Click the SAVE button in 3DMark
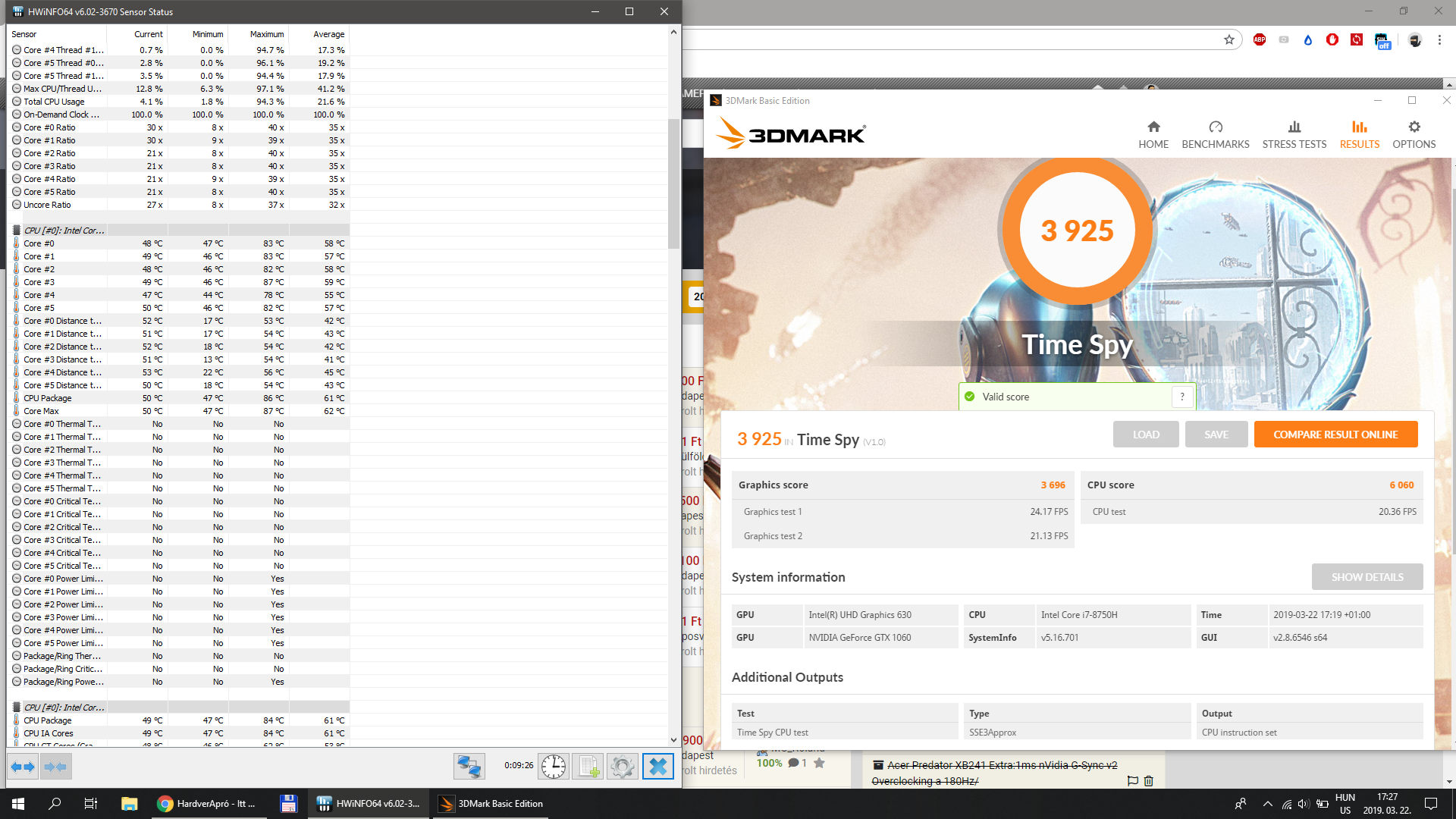The image size is (1456, 819). (x=1216, y=435)
